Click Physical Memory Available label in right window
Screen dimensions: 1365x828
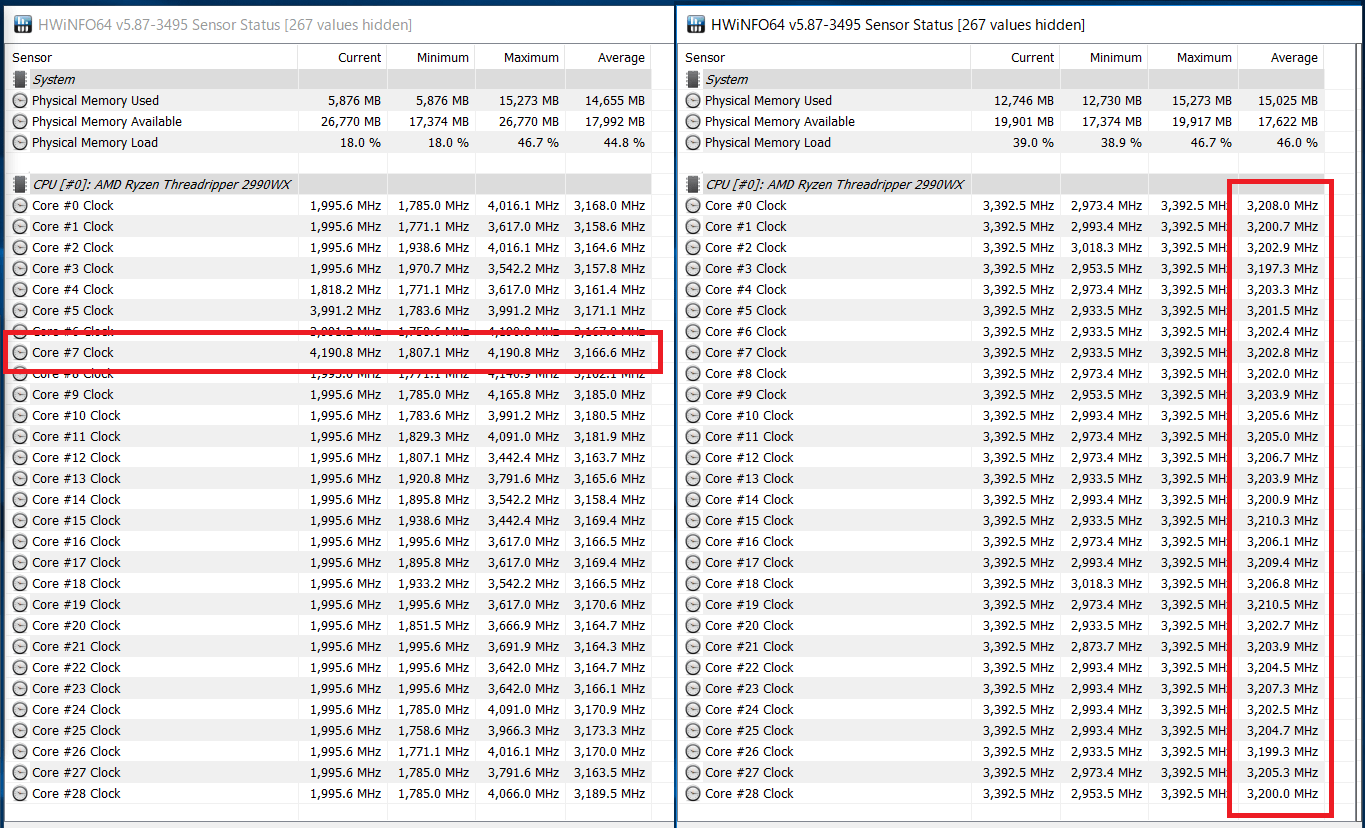pos(780,121)
